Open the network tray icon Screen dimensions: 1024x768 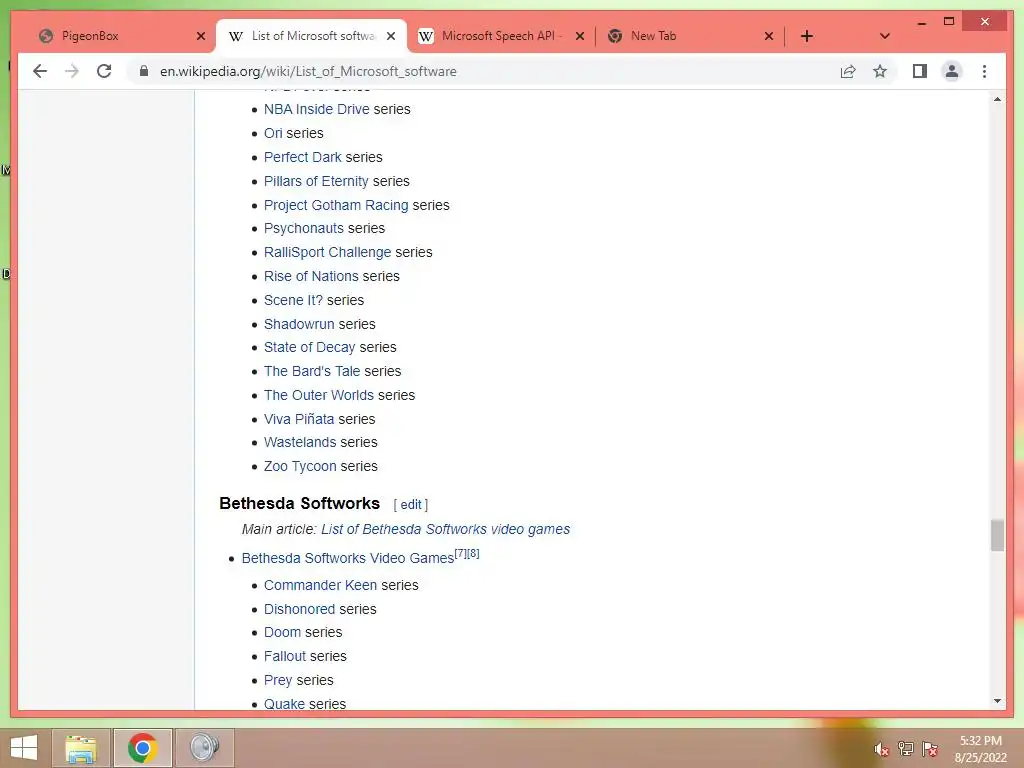tap(906, 749)
